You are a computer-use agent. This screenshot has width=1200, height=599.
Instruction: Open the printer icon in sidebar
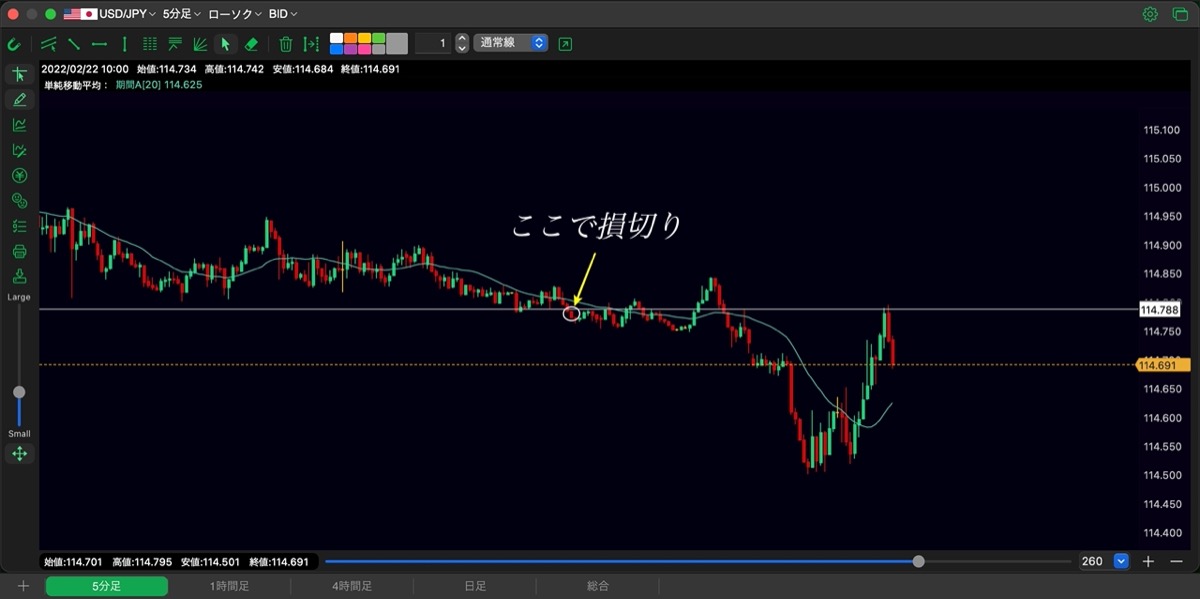(x=19, y=252)
